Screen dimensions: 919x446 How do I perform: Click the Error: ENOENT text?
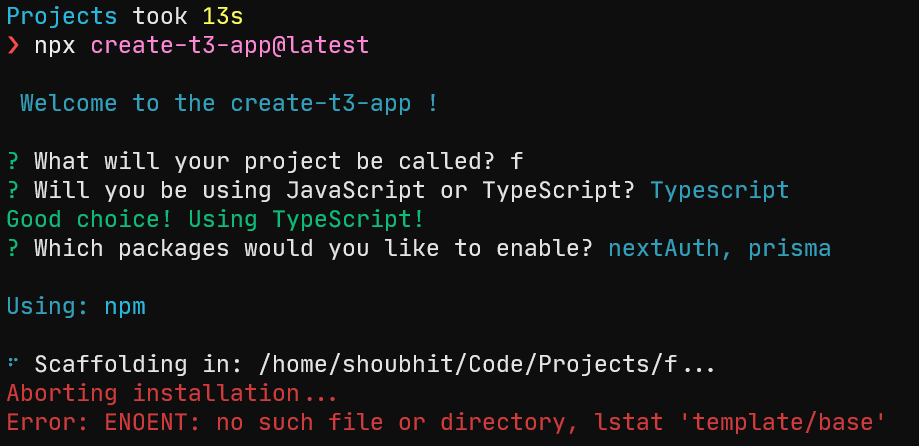[x=97, y=422]
